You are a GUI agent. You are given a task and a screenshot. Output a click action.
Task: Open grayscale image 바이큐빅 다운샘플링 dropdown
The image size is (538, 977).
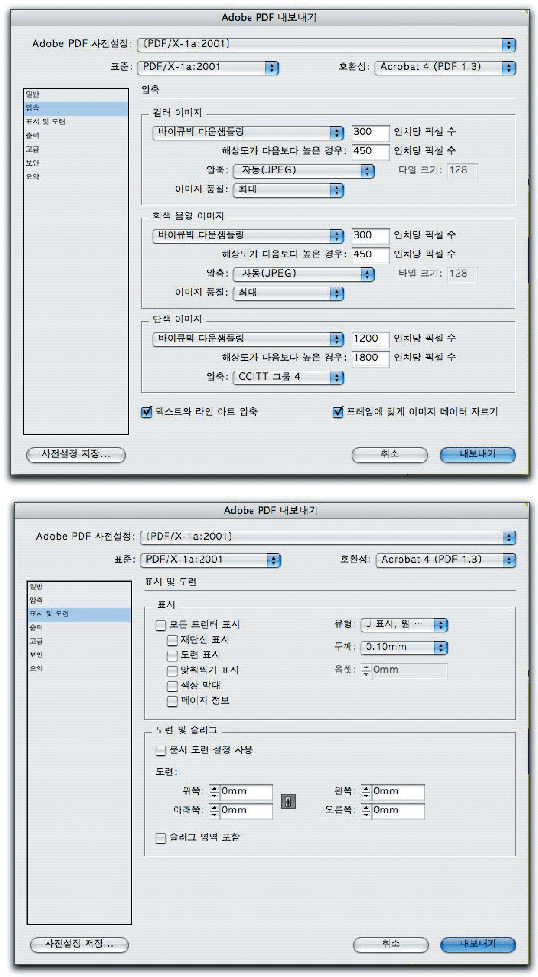point(248,236)
